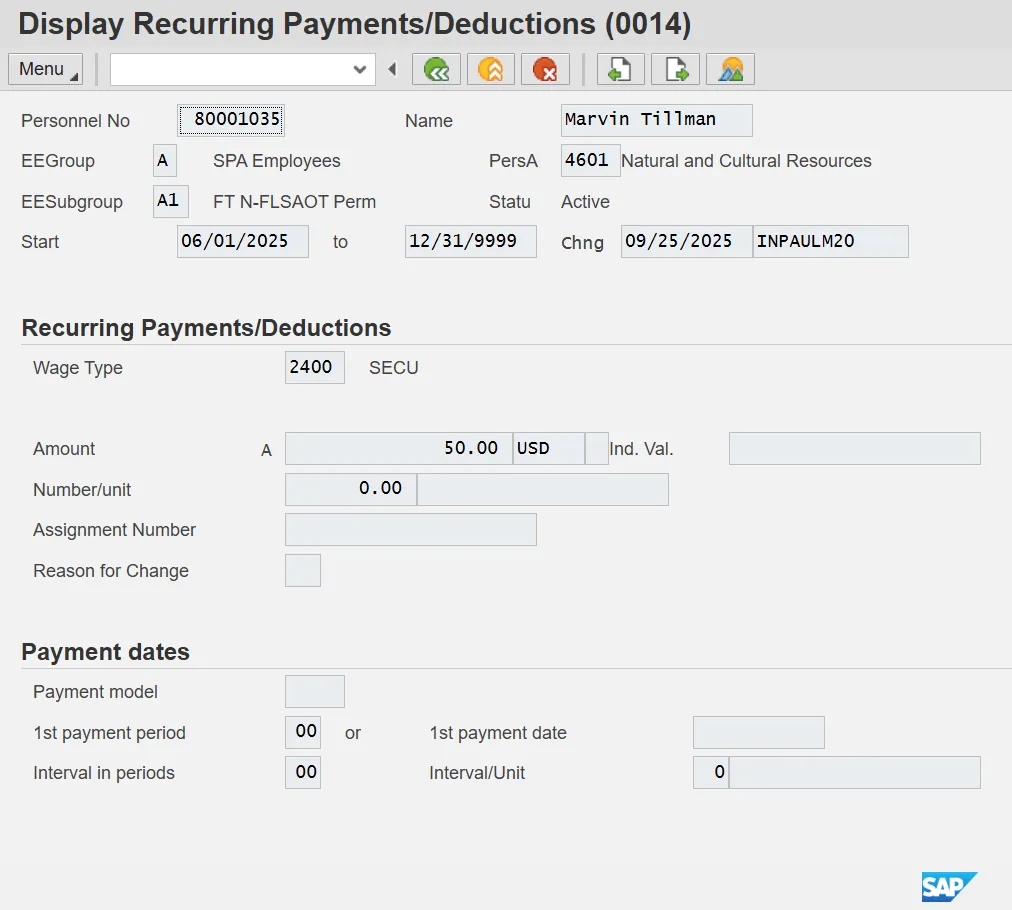Click the Interval in periods field
Viewport: 1012px width, 910px height.
303,772
